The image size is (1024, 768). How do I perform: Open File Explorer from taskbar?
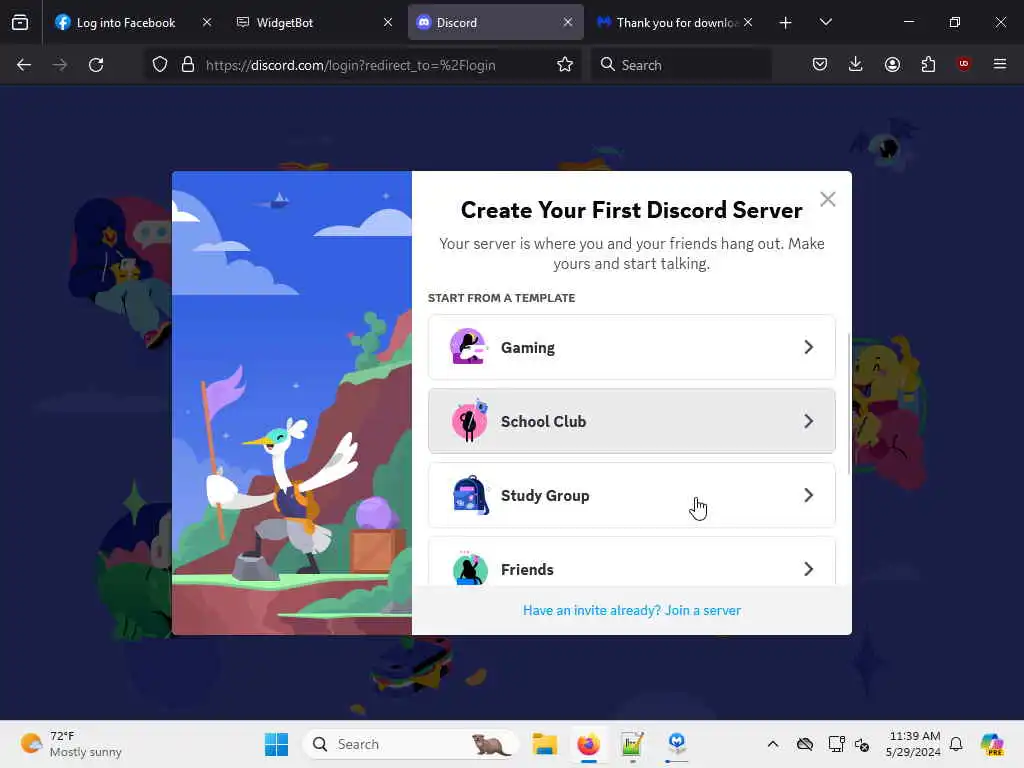point(544,744)
